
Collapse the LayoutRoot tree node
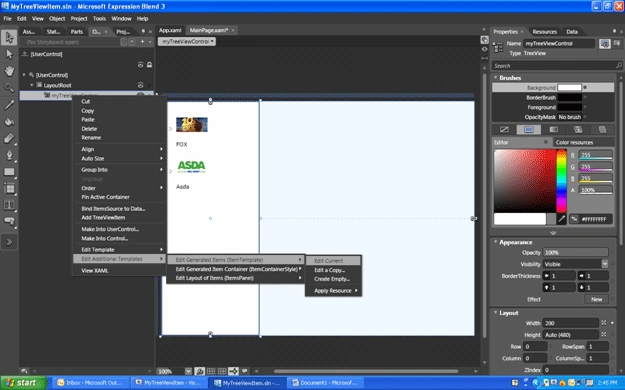[32, 85]
